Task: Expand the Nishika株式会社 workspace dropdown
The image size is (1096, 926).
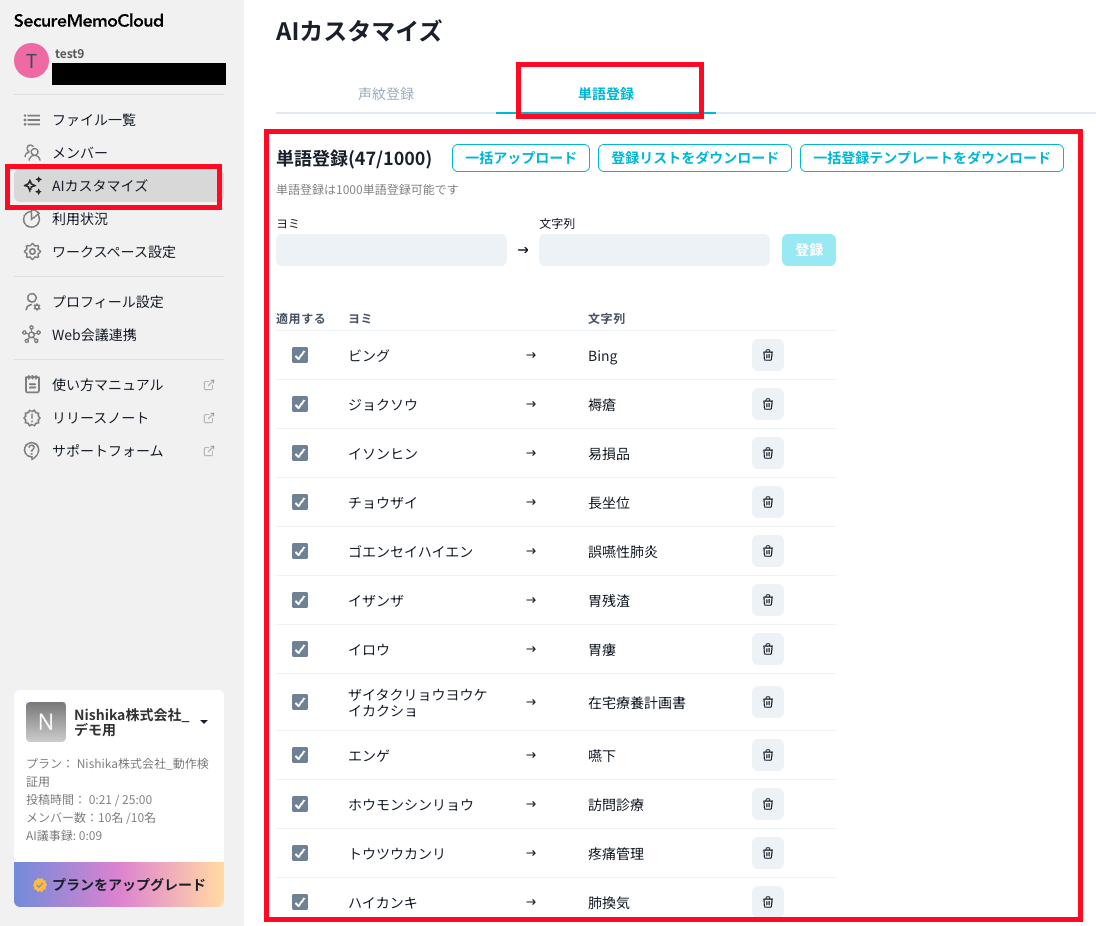Action: pyautogui.click(x=204, y=722)
